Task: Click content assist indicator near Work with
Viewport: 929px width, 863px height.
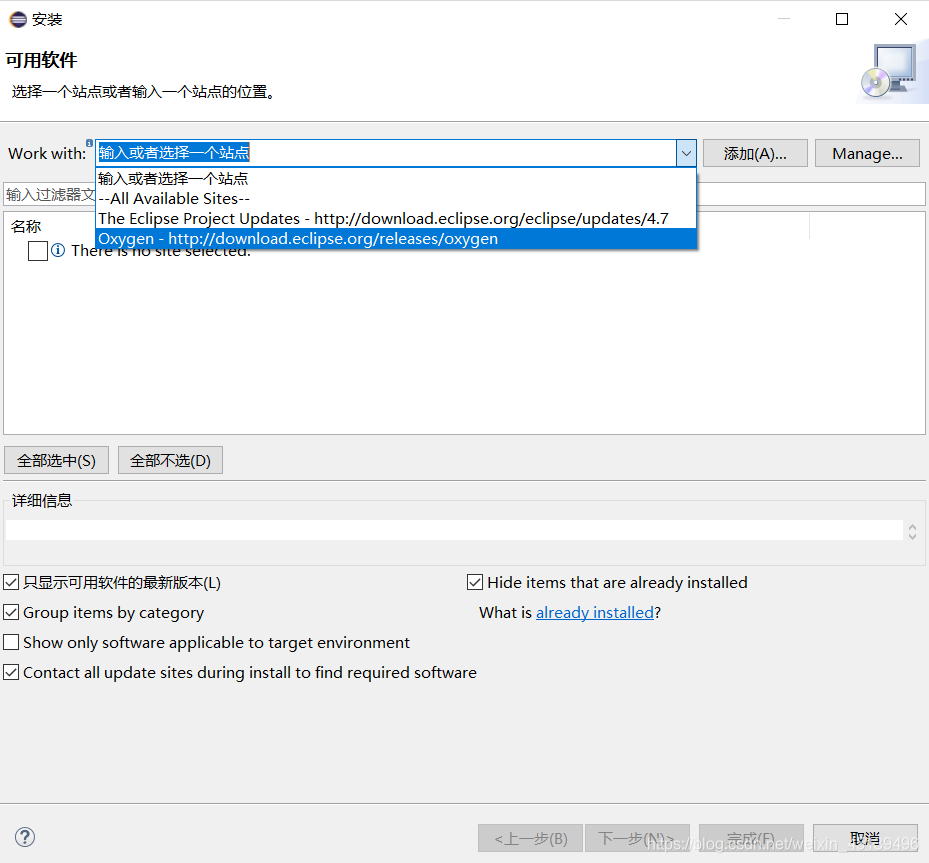Action: [x=89, y=143]
